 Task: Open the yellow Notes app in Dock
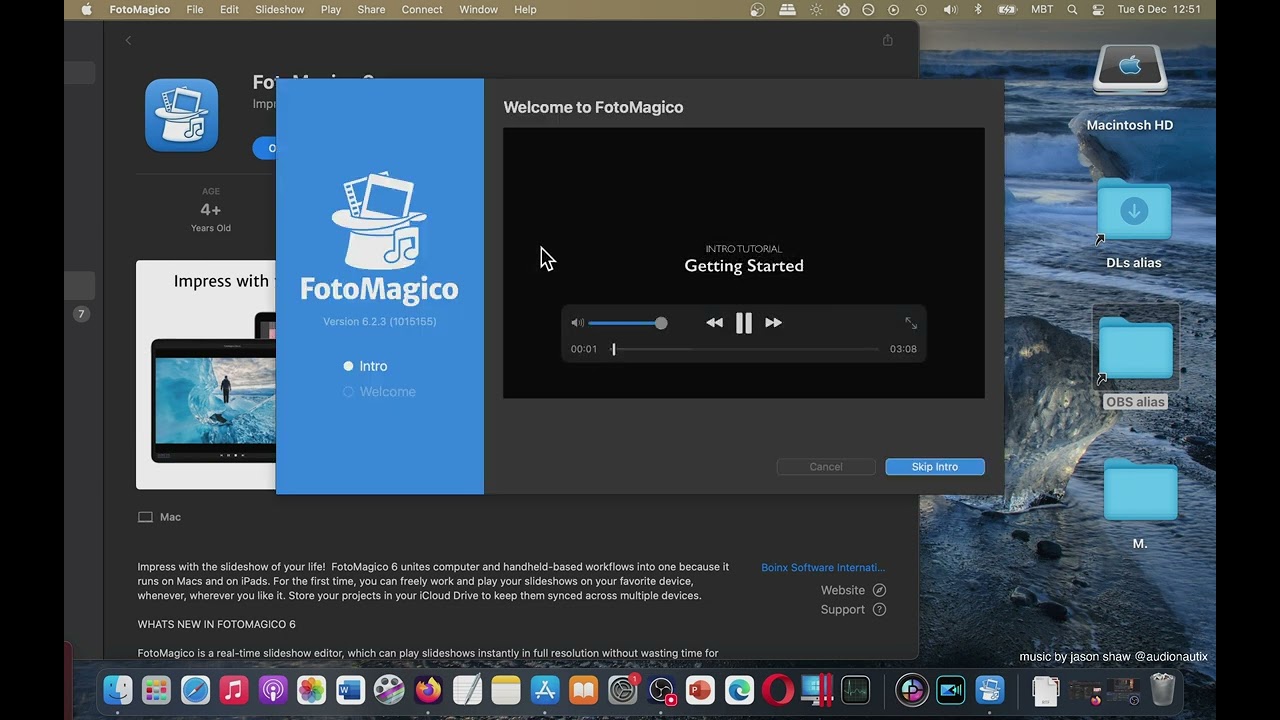coord(506,690)
